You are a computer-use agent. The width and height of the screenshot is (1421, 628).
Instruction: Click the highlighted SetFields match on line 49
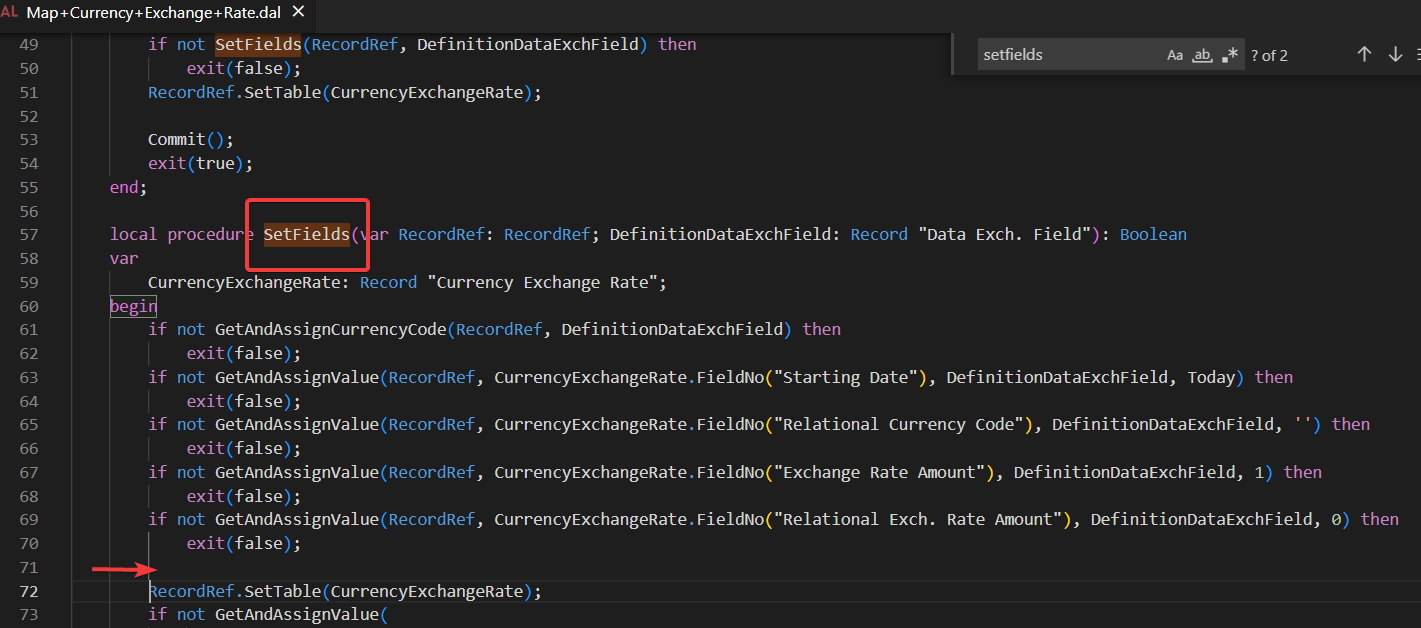pos(256,43)
